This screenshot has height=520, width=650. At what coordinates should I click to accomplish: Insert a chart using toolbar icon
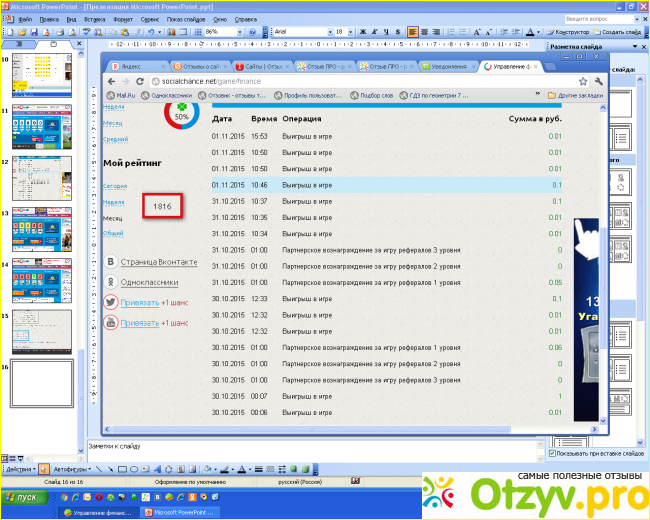pyautogui.click(x=172, y=32)
